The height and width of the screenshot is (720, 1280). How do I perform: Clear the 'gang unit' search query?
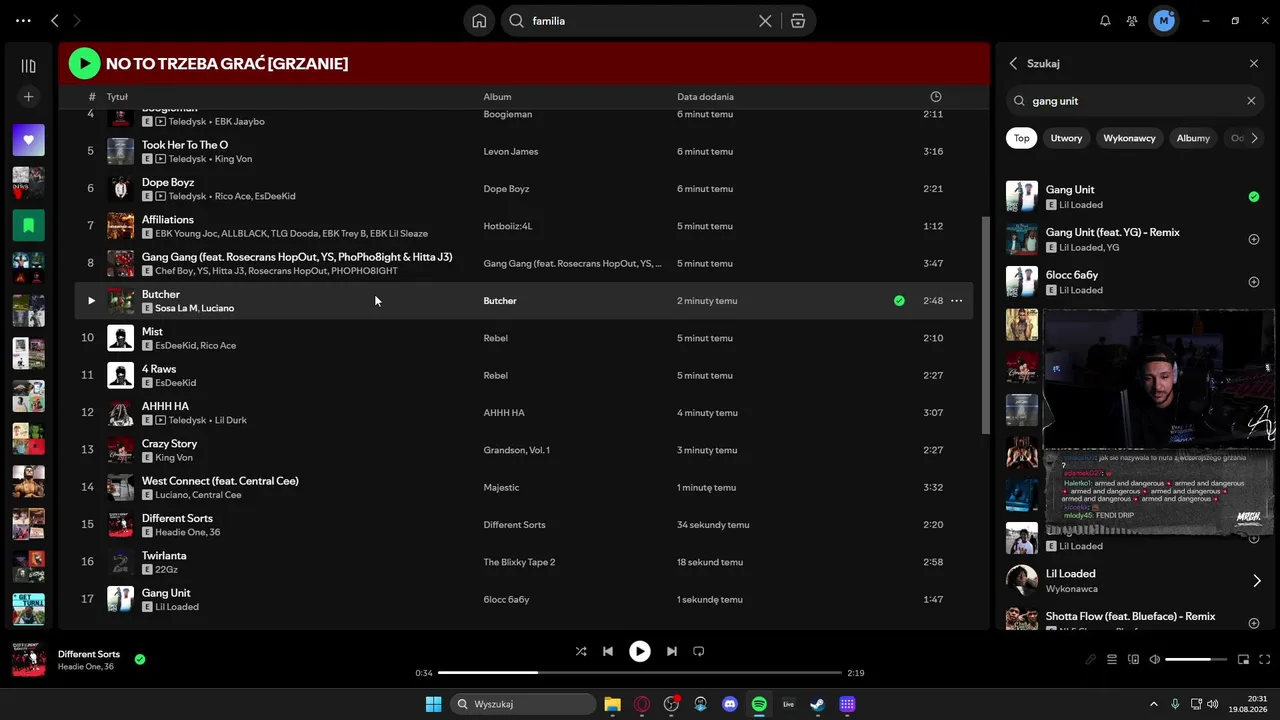coord(1251,101)
